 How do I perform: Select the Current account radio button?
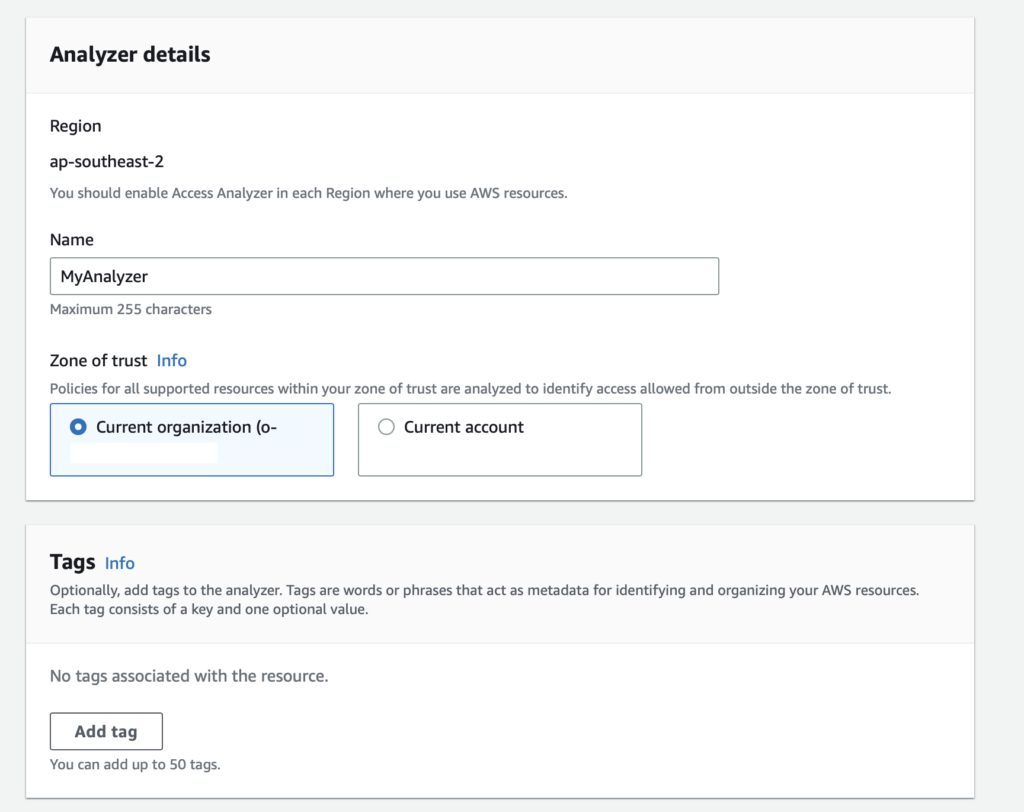(x=386, y=427)
